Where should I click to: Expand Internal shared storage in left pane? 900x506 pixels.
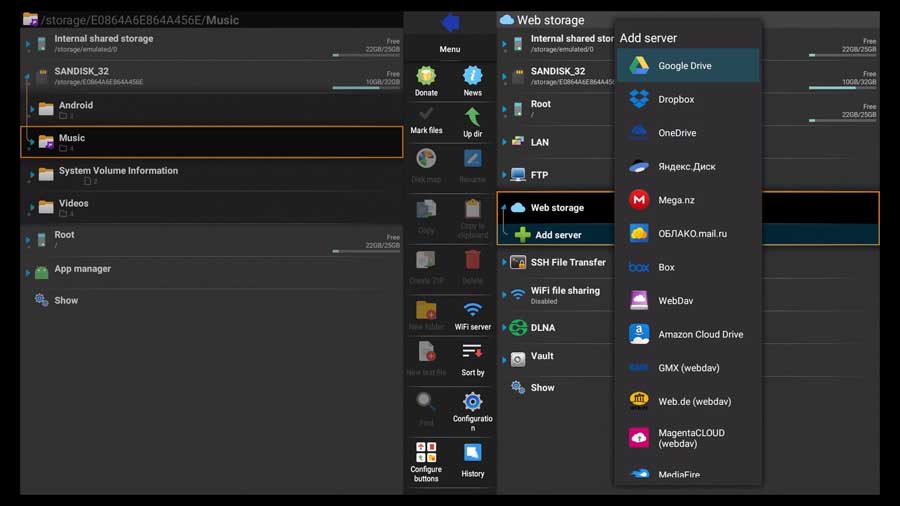coord(28,44)
